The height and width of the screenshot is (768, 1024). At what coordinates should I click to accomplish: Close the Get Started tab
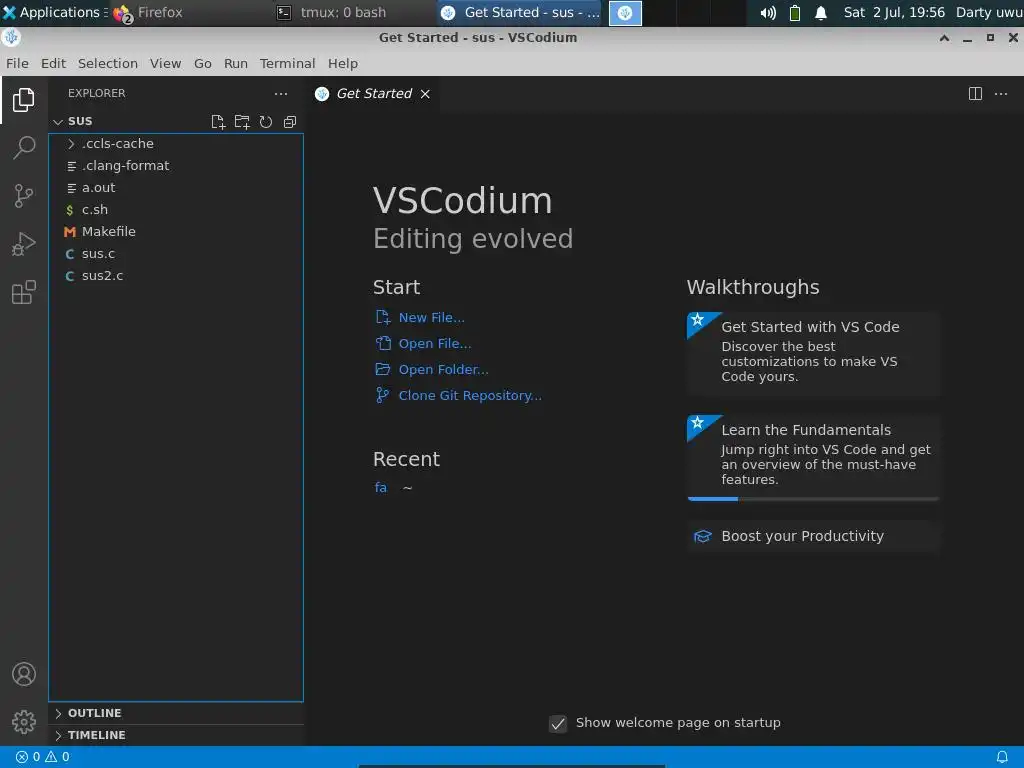tap(425, 94)
